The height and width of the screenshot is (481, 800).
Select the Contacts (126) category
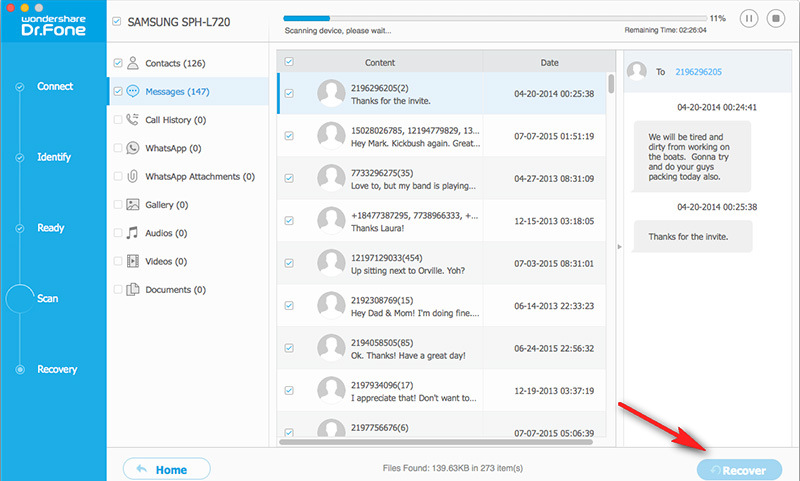tap(188, 63)
